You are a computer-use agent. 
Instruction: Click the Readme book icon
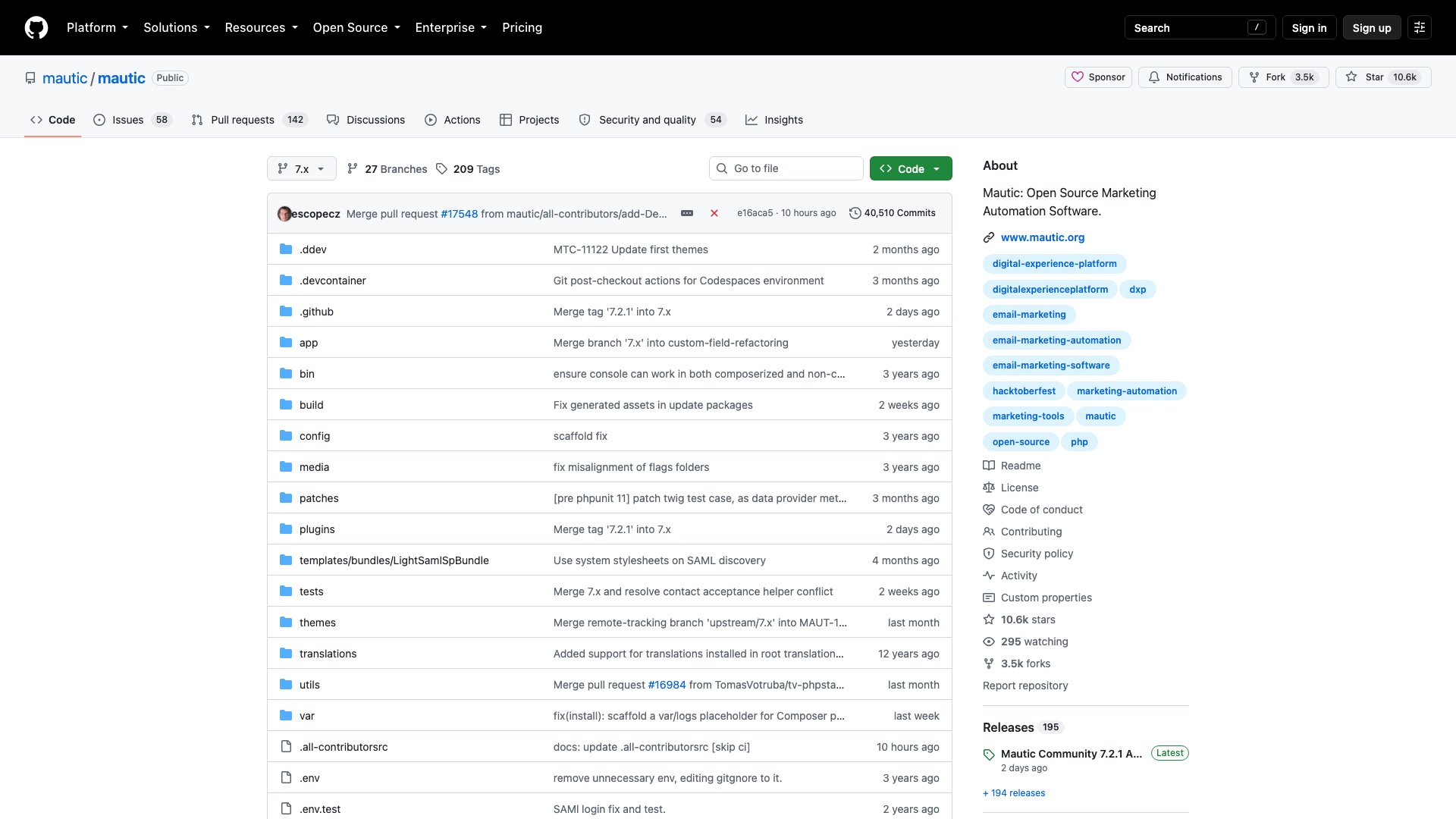989,466
